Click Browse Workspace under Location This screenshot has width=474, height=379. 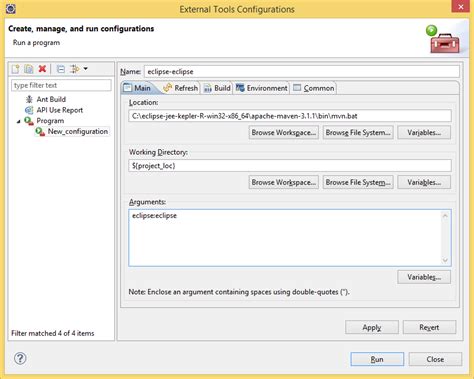click(x=284, y=133)
